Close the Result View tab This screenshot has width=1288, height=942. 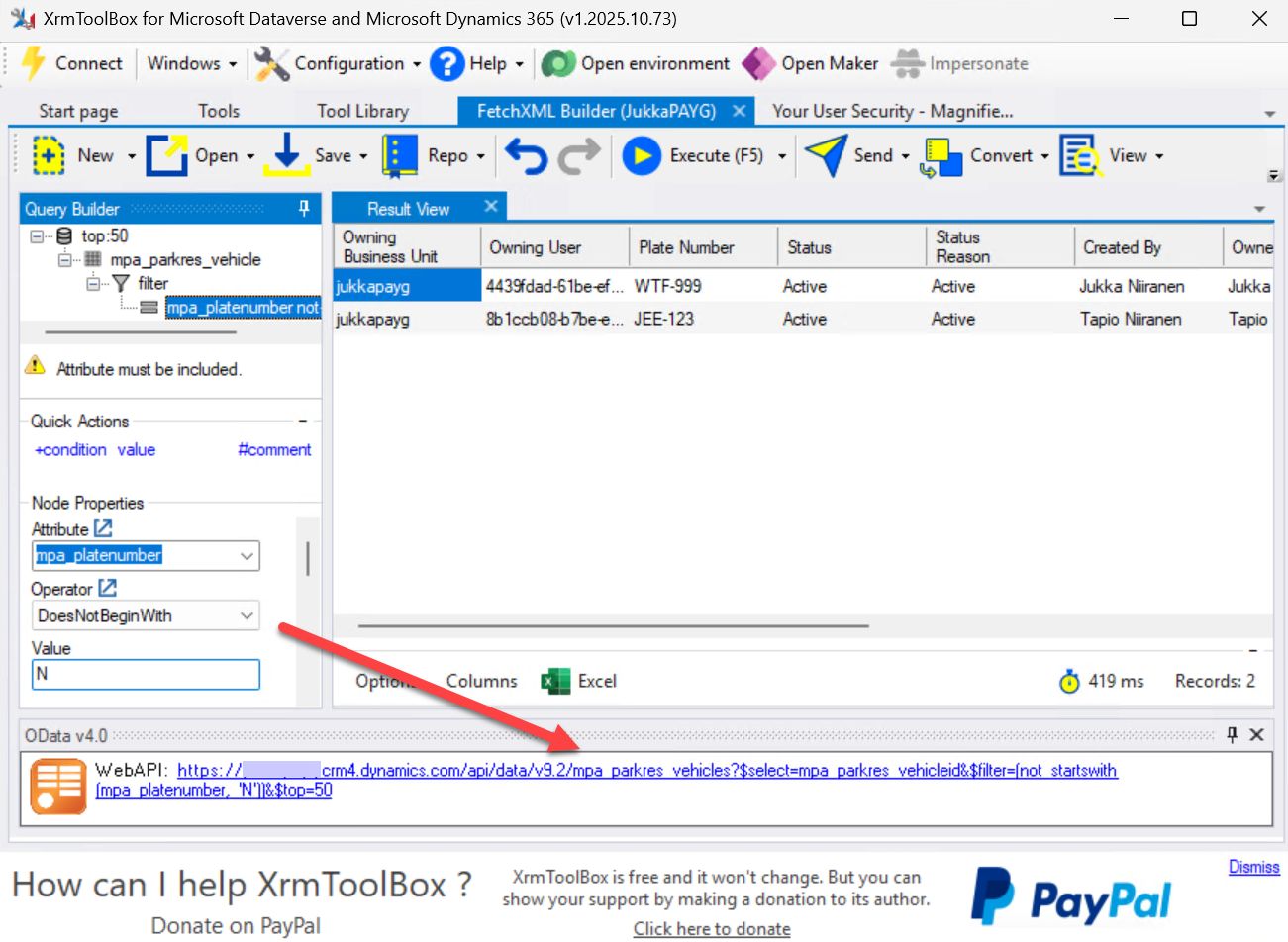(x=491, y=206)
